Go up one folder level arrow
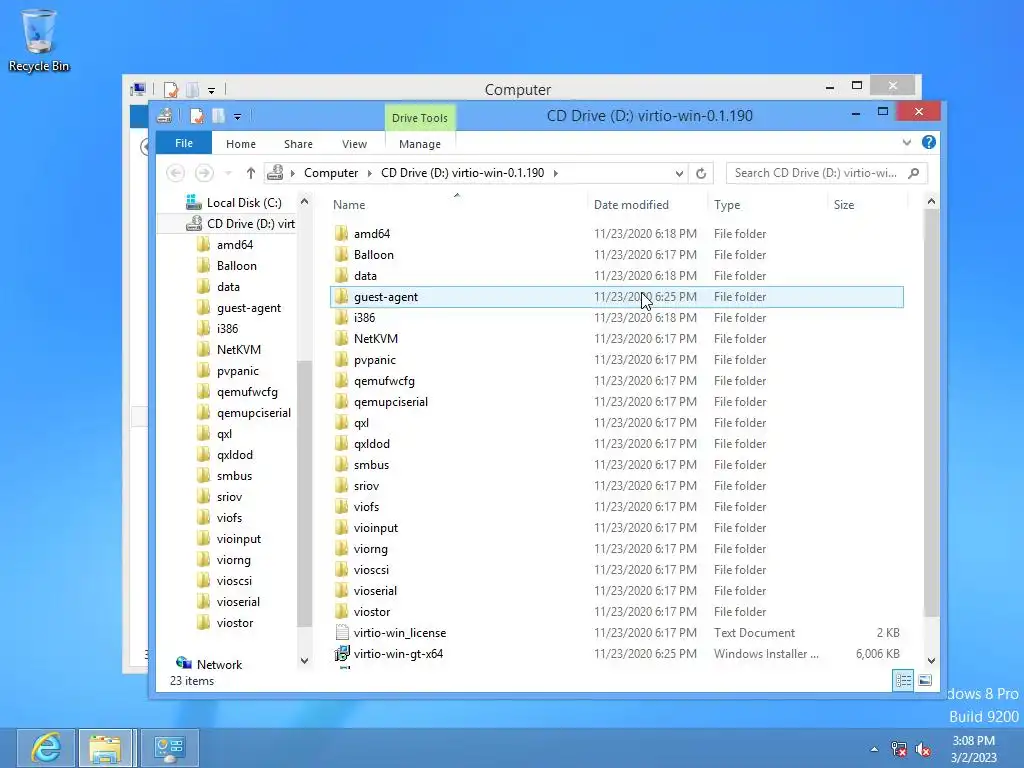 pos(251,173)
